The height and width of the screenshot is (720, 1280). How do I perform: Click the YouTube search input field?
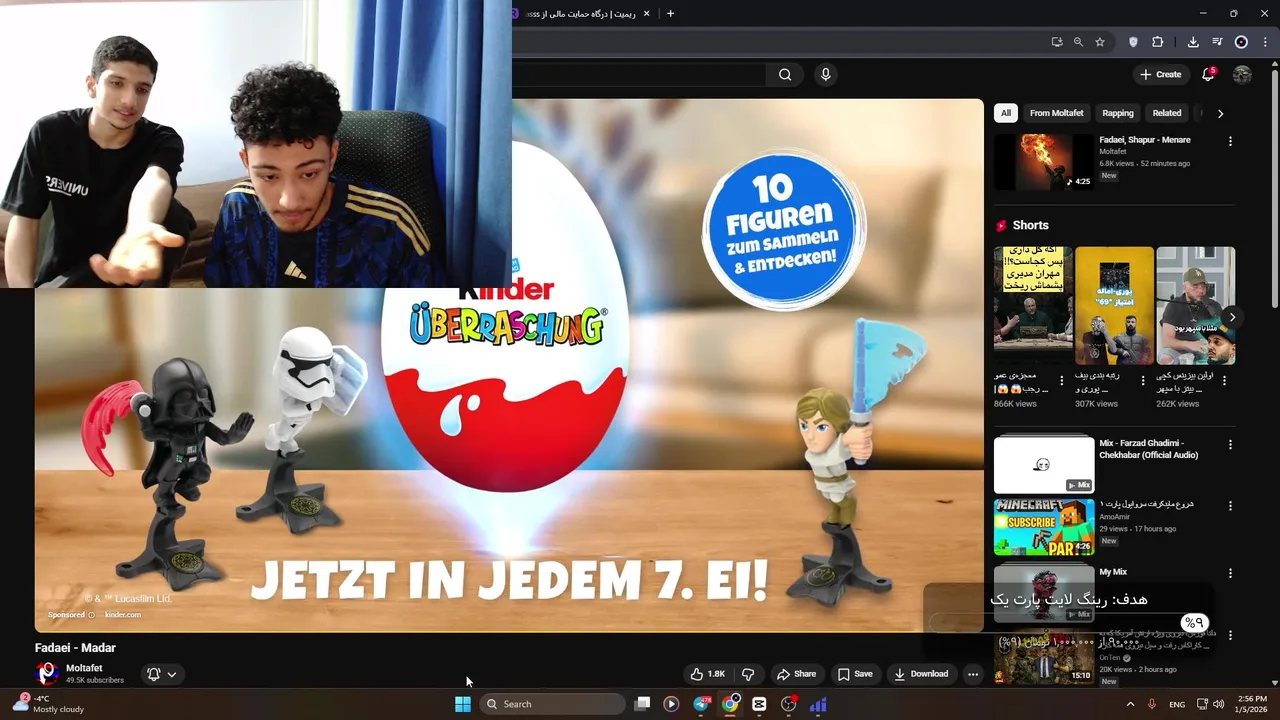(x=638, y=74)
